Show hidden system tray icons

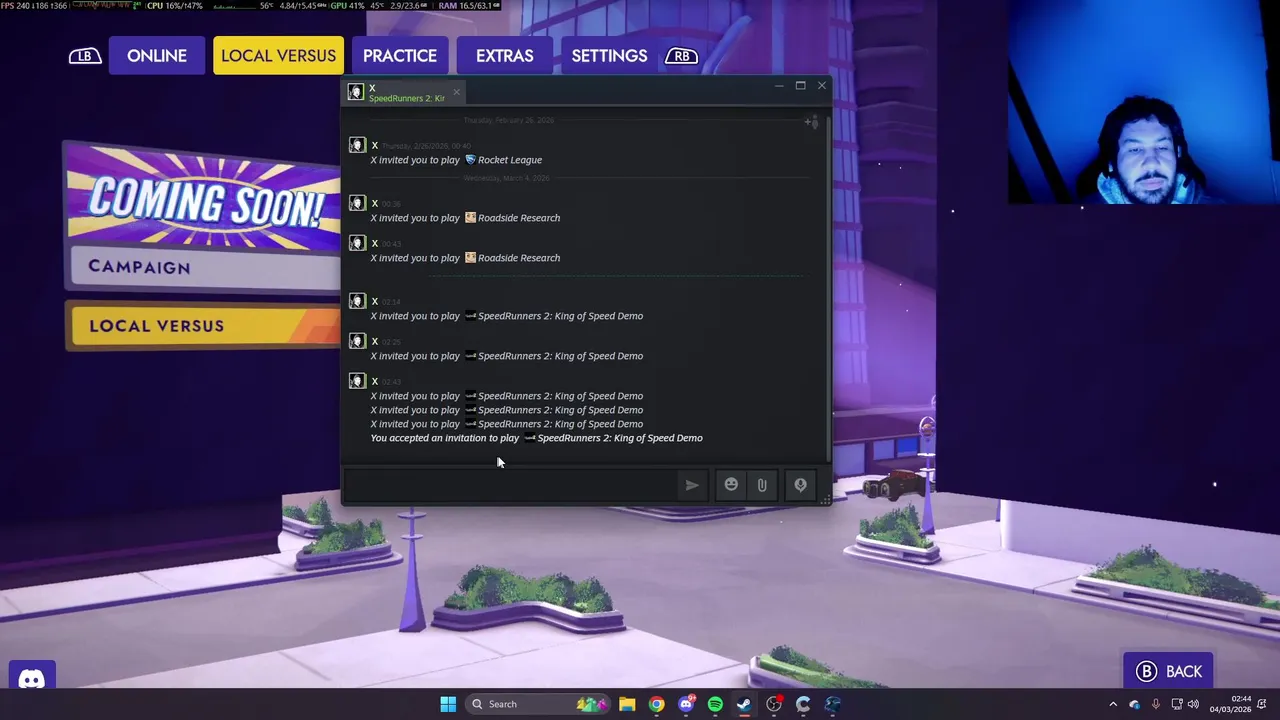tap(1113, 704)
